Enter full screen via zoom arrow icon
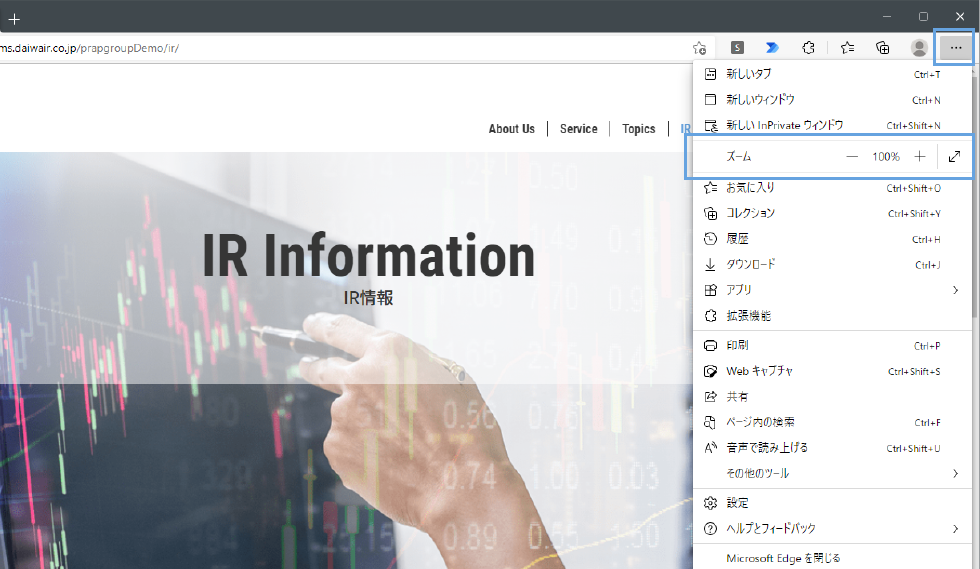980x569 pixels. coord(954,156)
